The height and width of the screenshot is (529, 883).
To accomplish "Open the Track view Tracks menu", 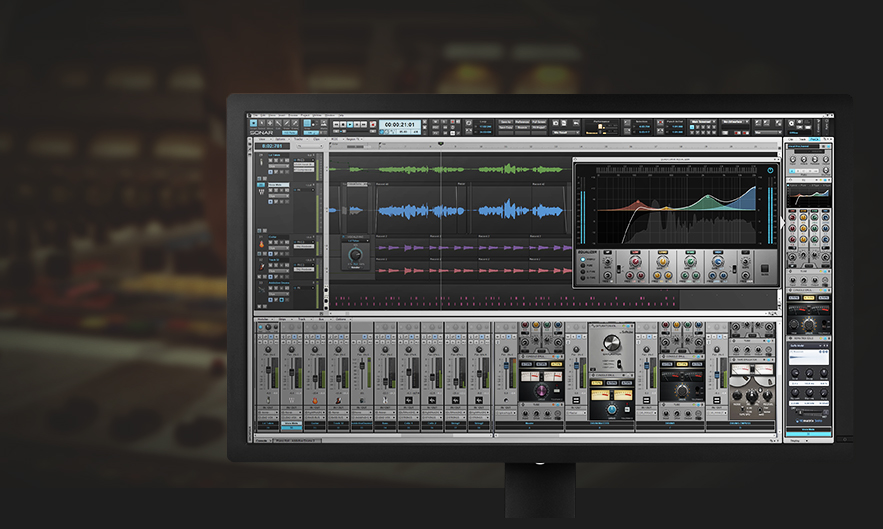I will 298,139.
